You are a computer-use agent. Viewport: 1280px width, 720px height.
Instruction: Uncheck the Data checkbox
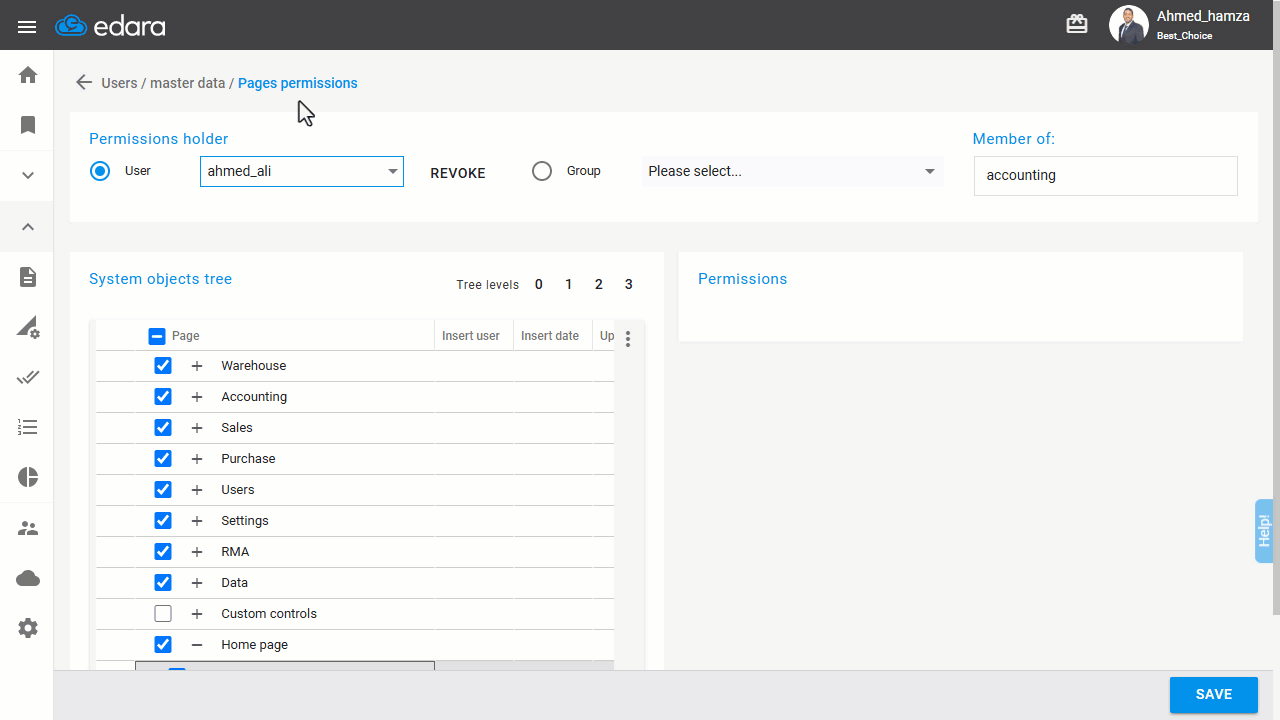[163, 583]
